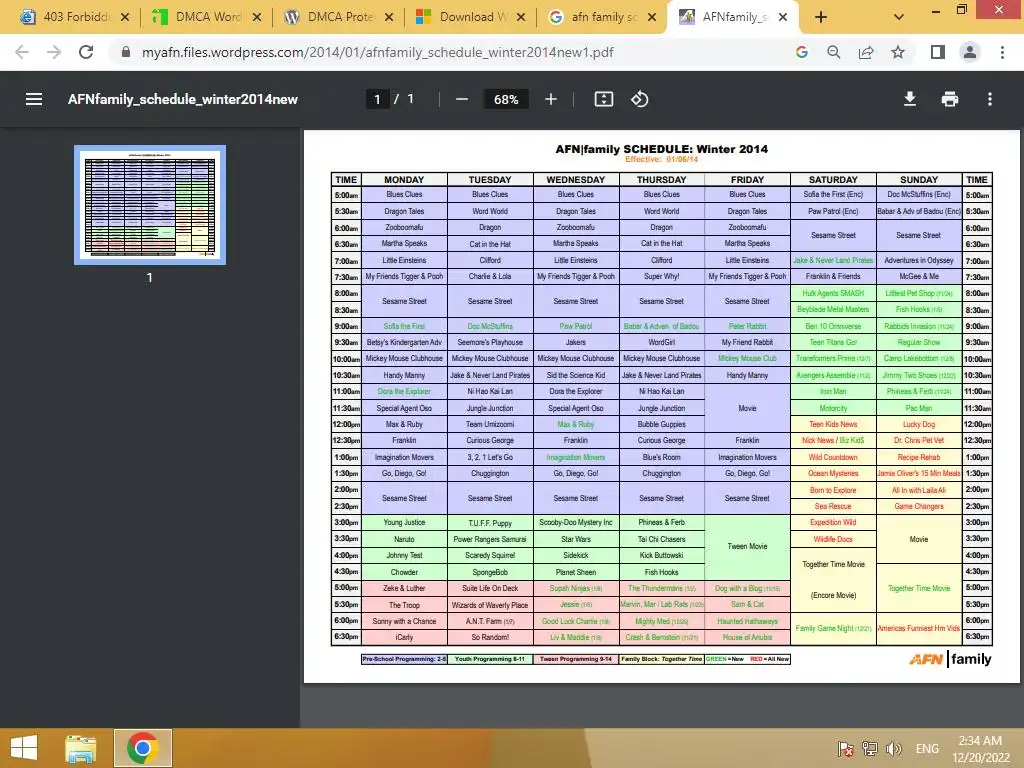Go forward in browser history
Image resolution: width=1024 pixels, height=768 pixels.
(54, 52)
